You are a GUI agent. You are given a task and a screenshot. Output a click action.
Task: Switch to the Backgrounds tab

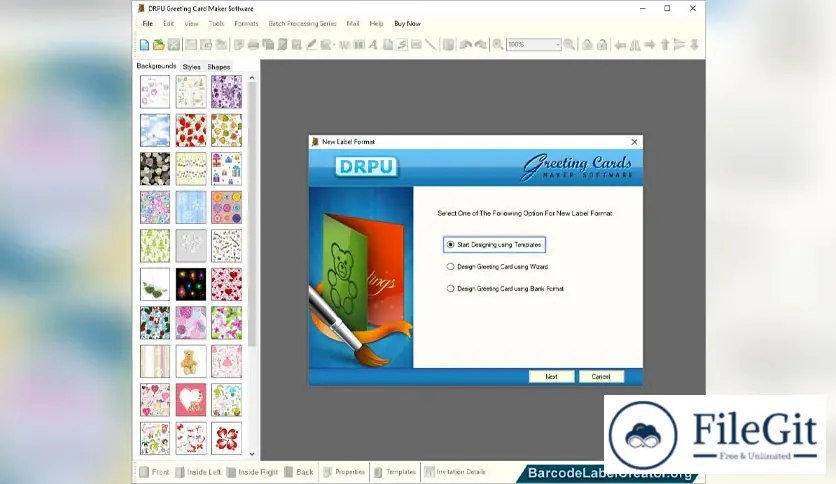coord(156,66)
